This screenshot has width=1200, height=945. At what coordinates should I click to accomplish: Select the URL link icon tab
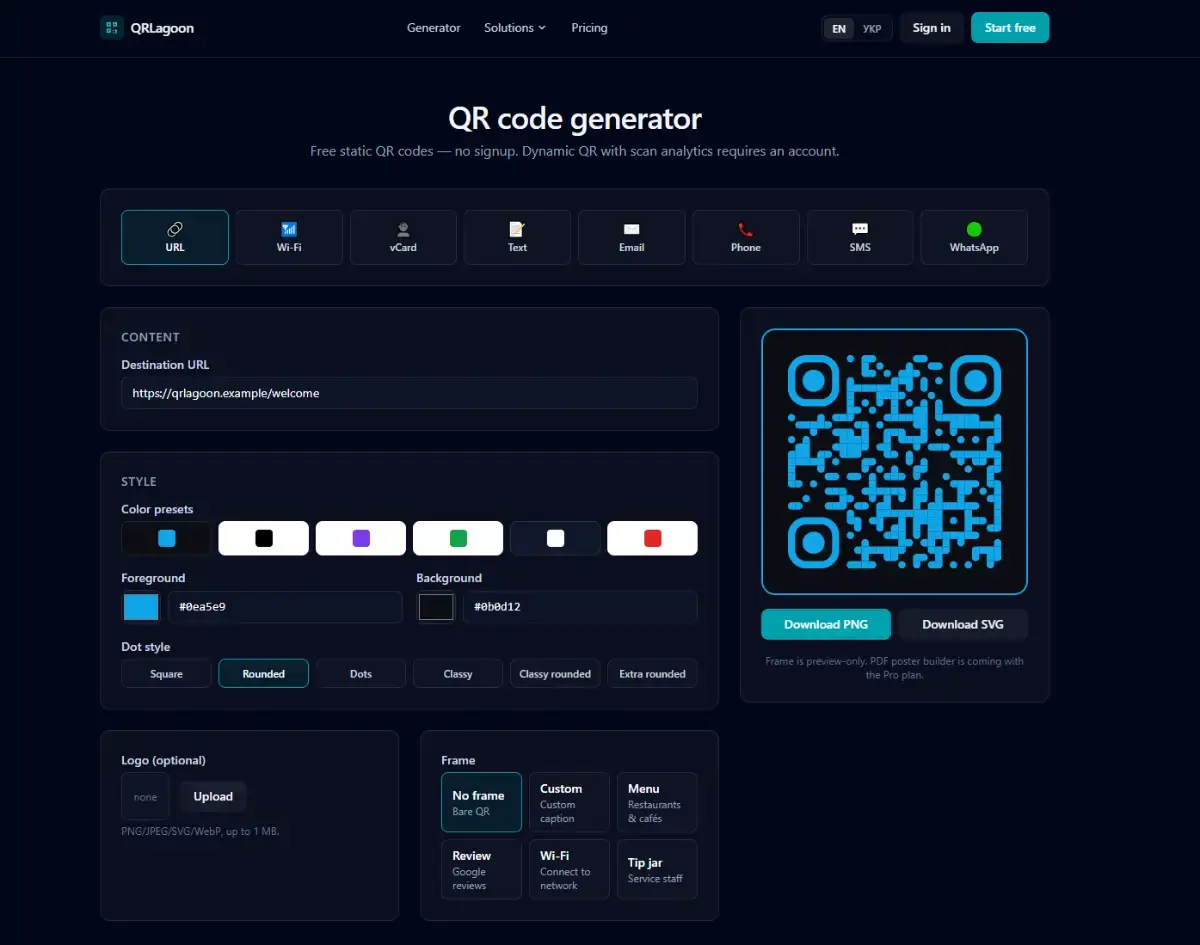175,237
